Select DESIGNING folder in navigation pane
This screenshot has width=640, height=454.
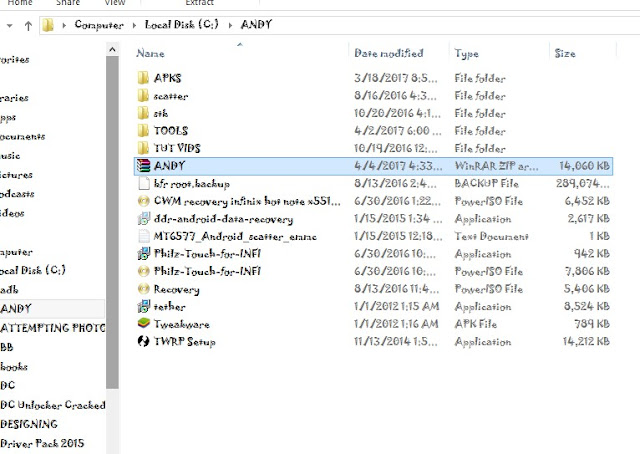[x=29, y=424]
